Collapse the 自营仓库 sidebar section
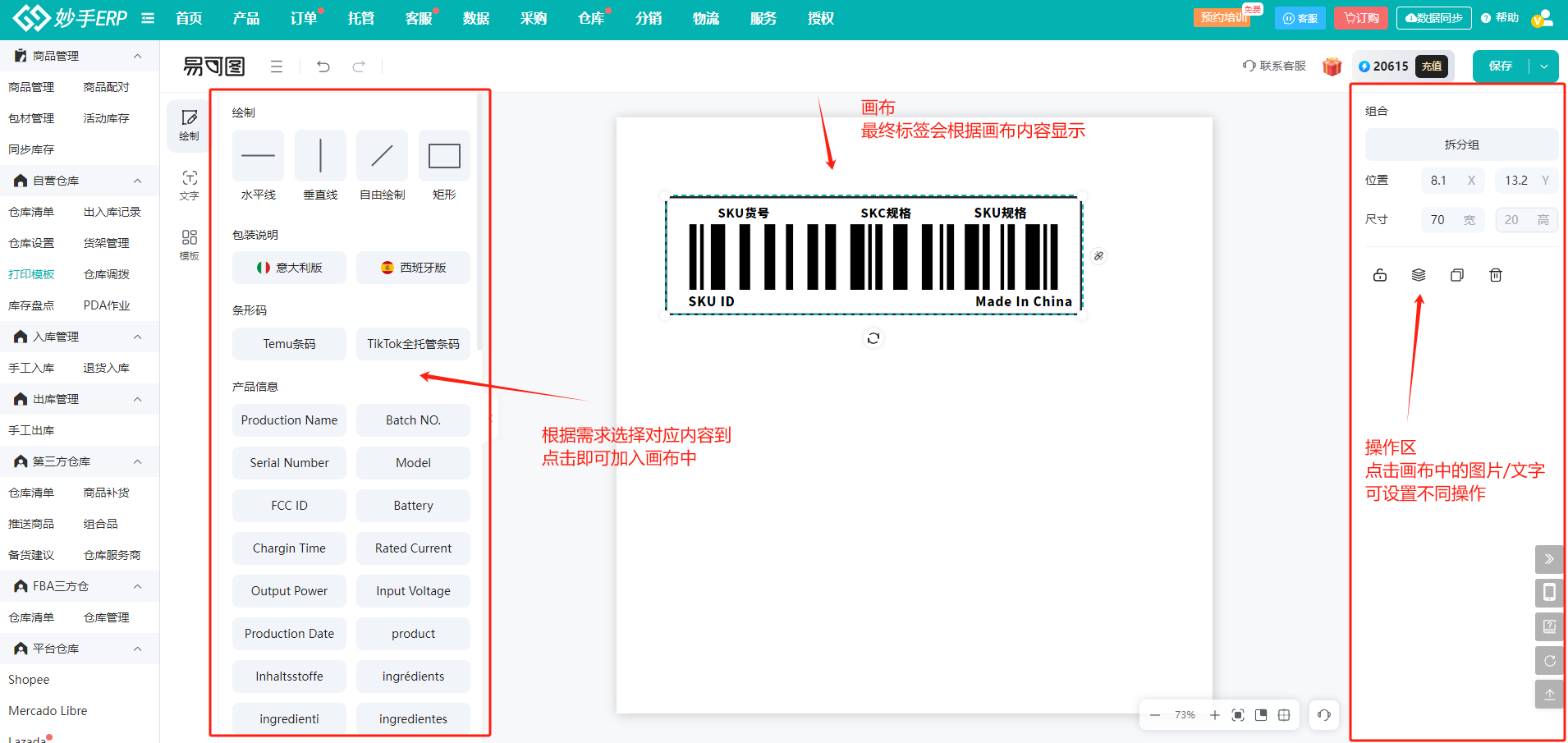The height and width of the screenshot is (743, 1568). 138,180
